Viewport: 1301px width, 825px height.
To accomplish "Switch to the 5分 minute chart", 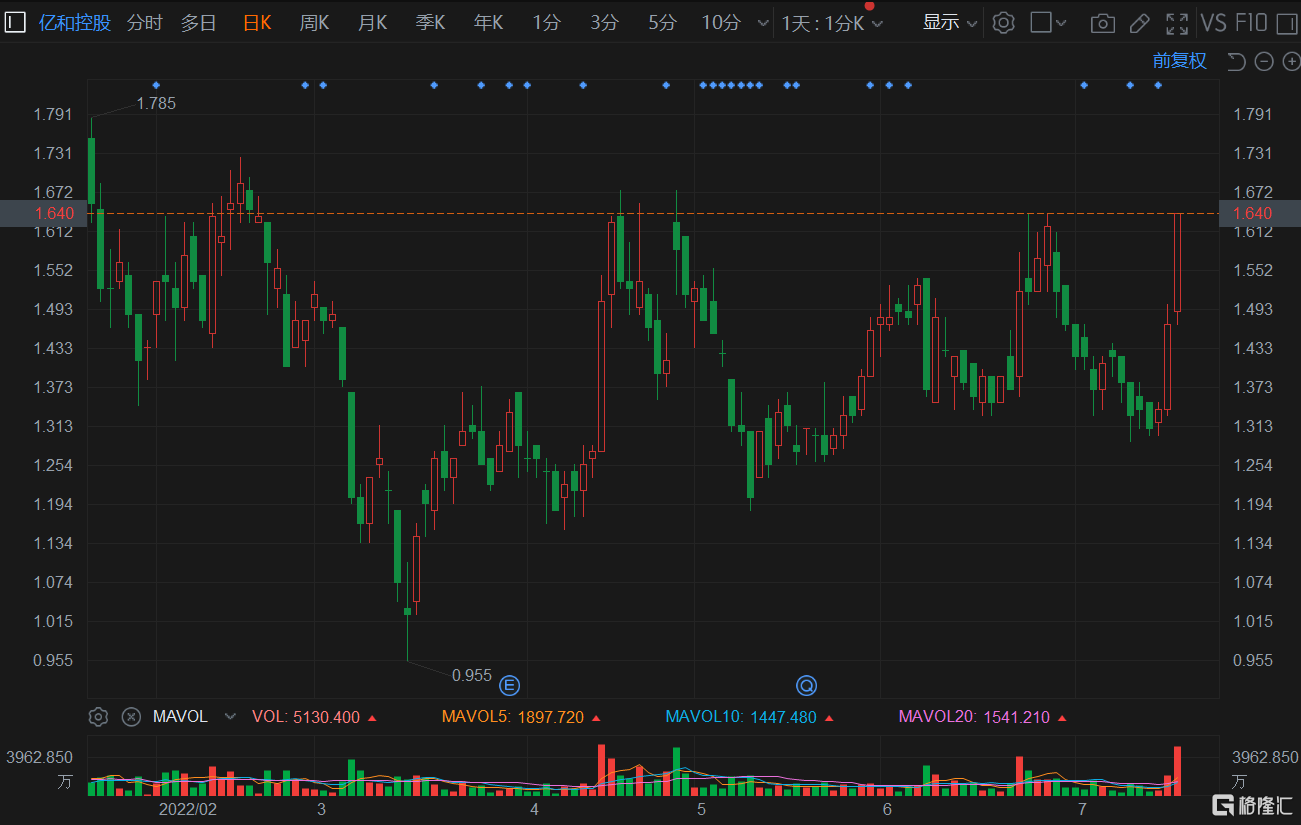I will click(662, 23).
